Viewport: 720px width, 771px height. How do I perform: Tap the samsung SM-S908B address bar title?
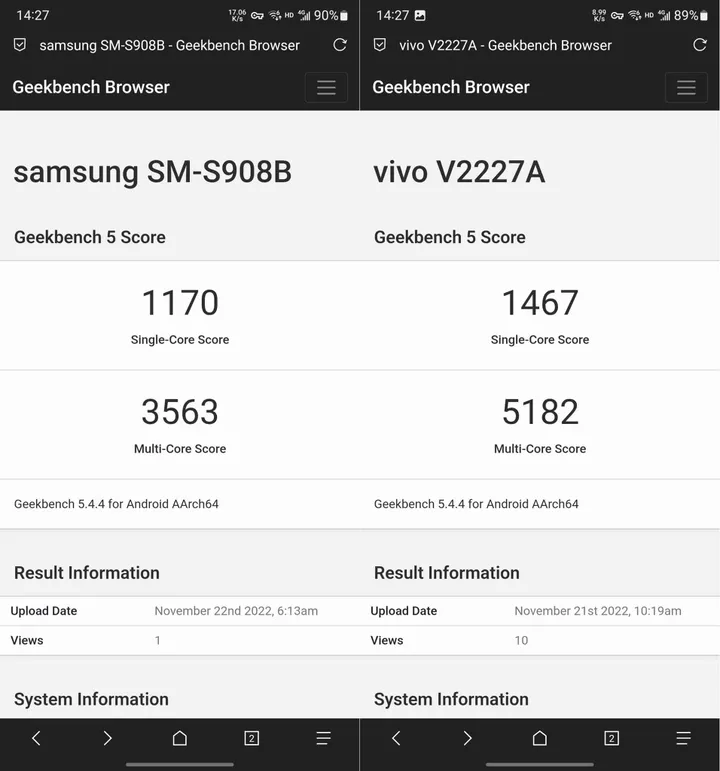(x=169, y=45)
